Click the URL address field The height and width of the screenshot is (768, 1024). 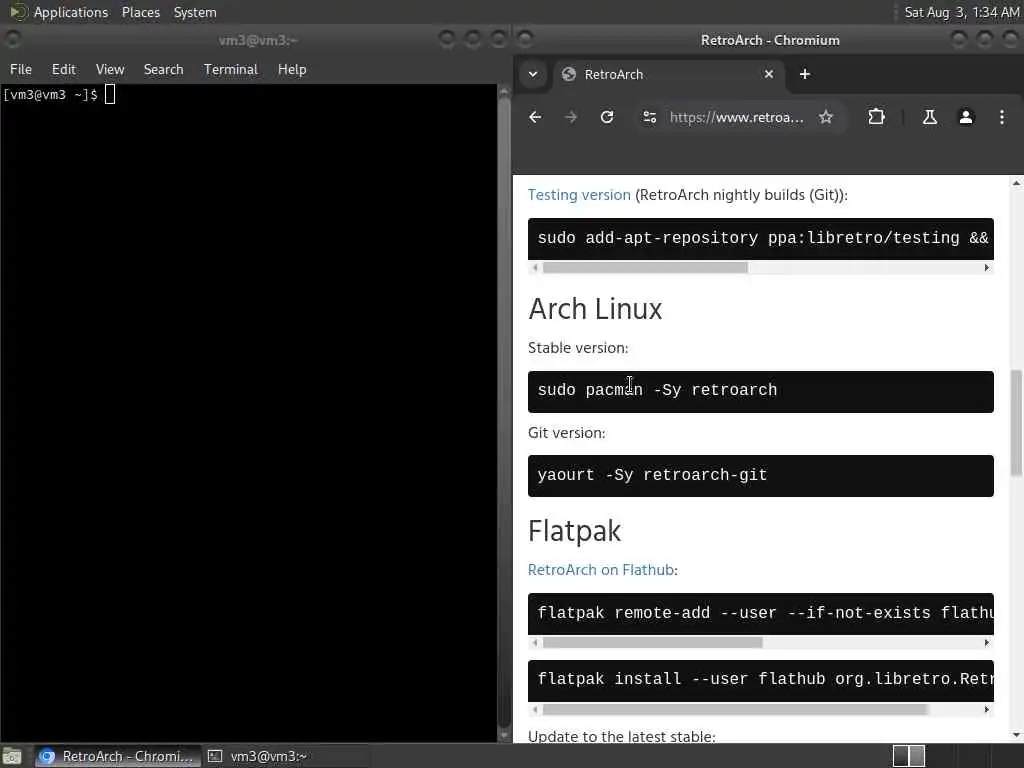[x=736, y=118]
